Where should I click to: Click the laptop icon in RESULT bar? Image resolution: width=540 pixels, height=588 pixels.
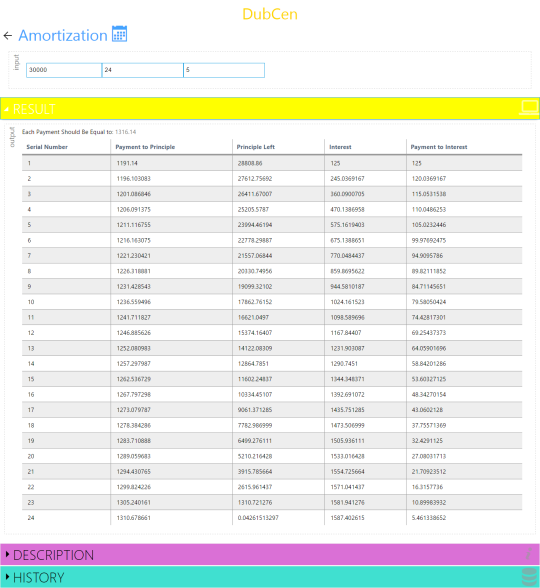point(530,108)
